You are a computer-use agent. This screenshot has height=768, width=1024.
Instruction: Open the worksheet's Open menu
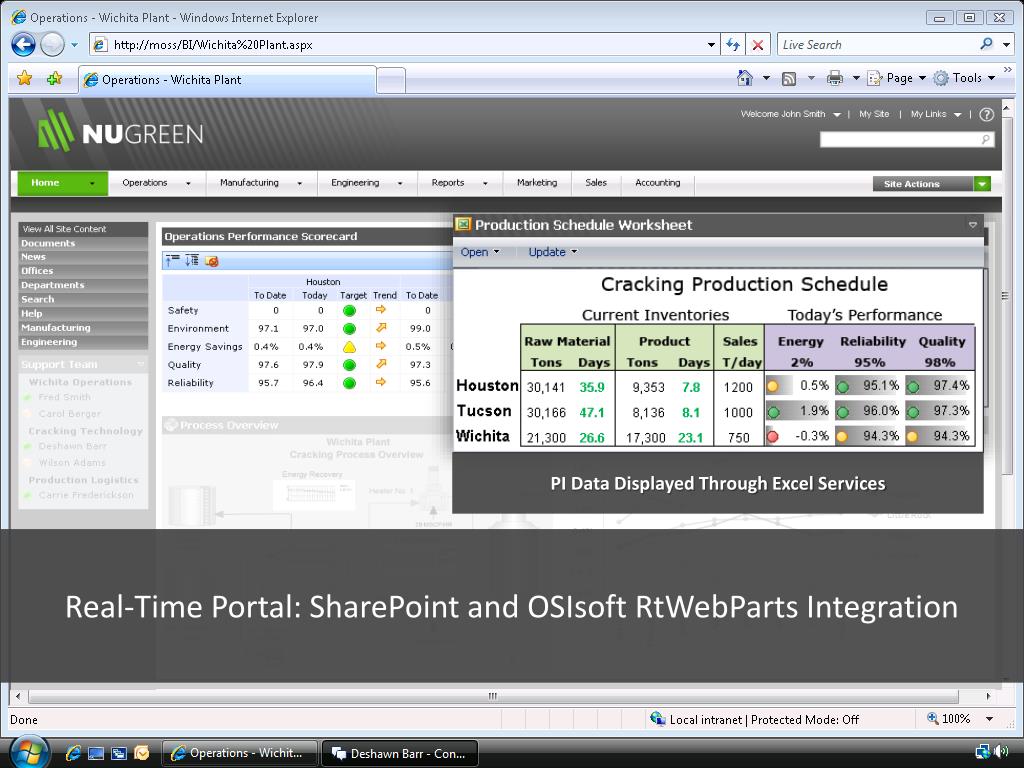point(479,252)
